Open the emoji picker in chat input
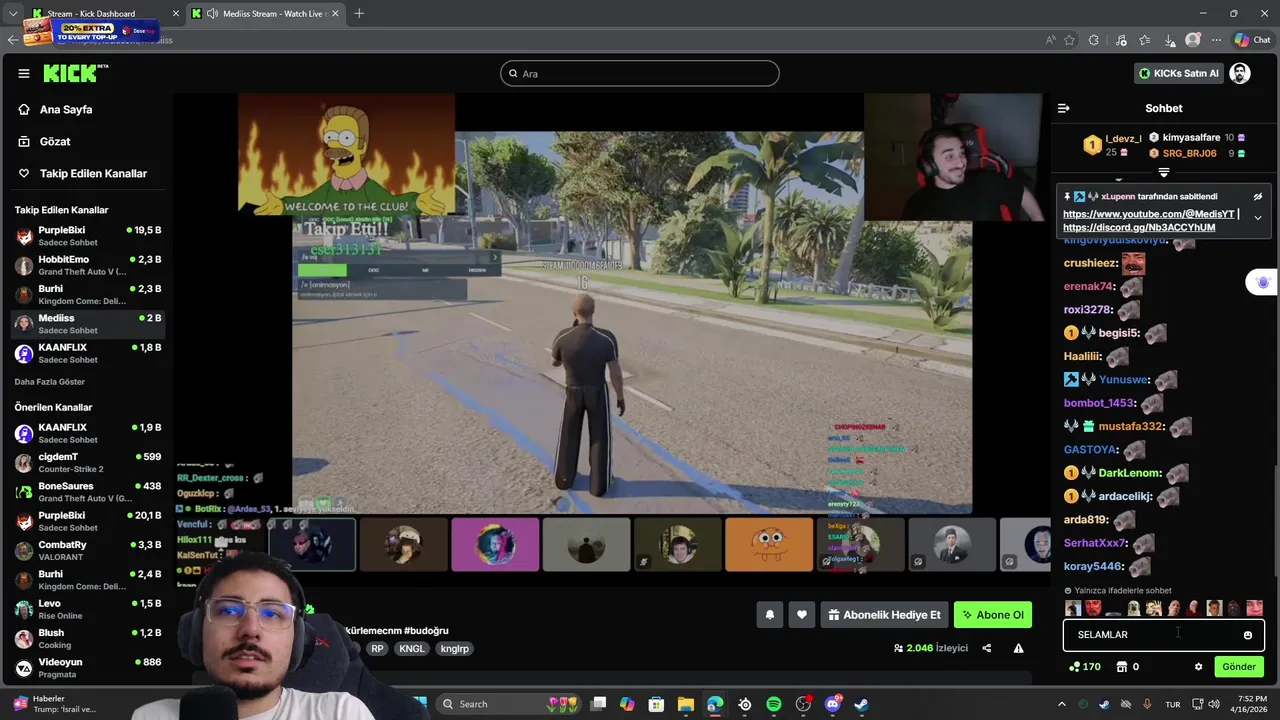The height and width of the screenshot is (720, 1280). 1247,635
